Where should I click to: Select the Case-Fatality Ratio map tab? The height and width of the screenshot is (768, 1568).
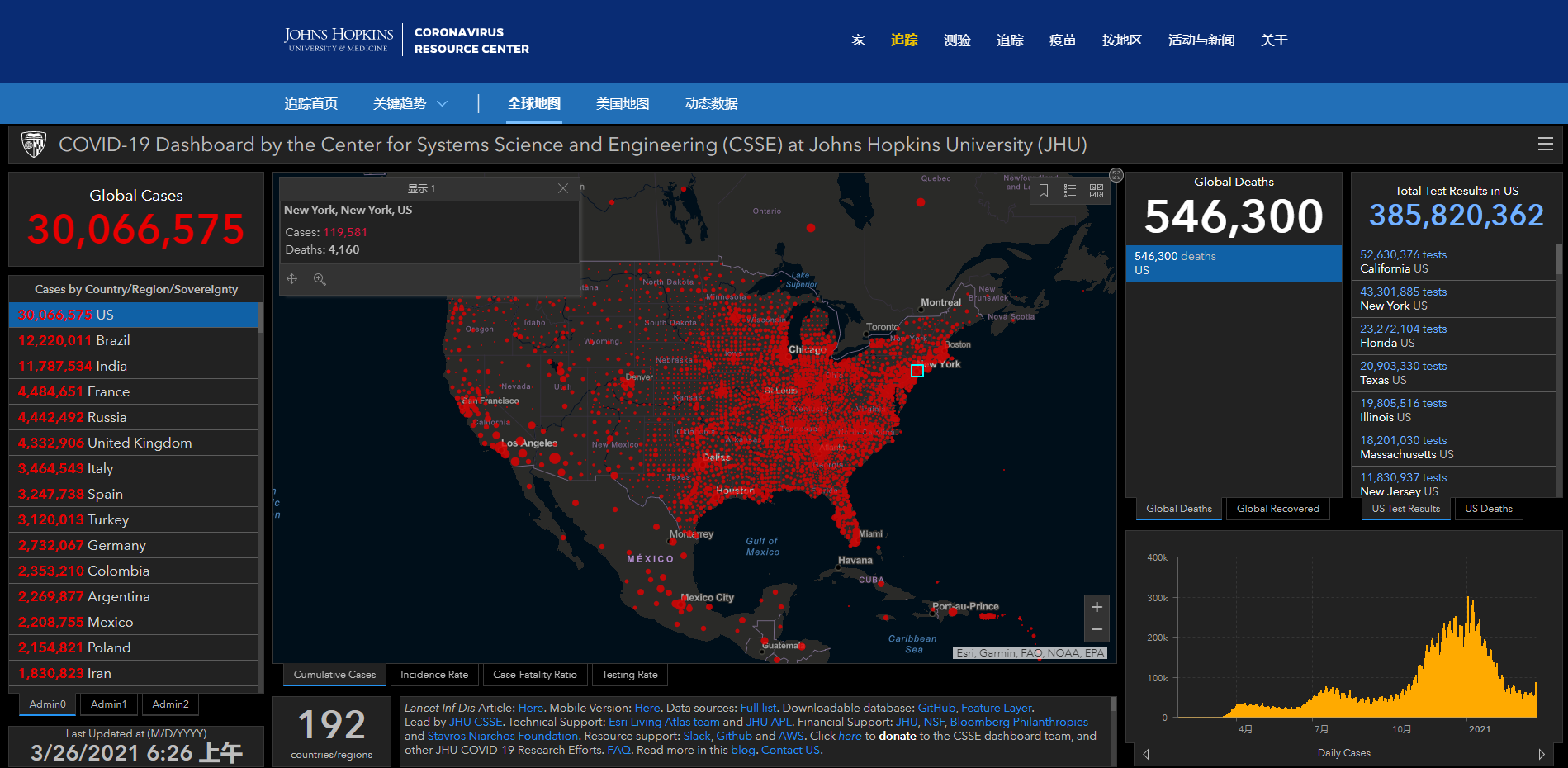click(535, 675)
